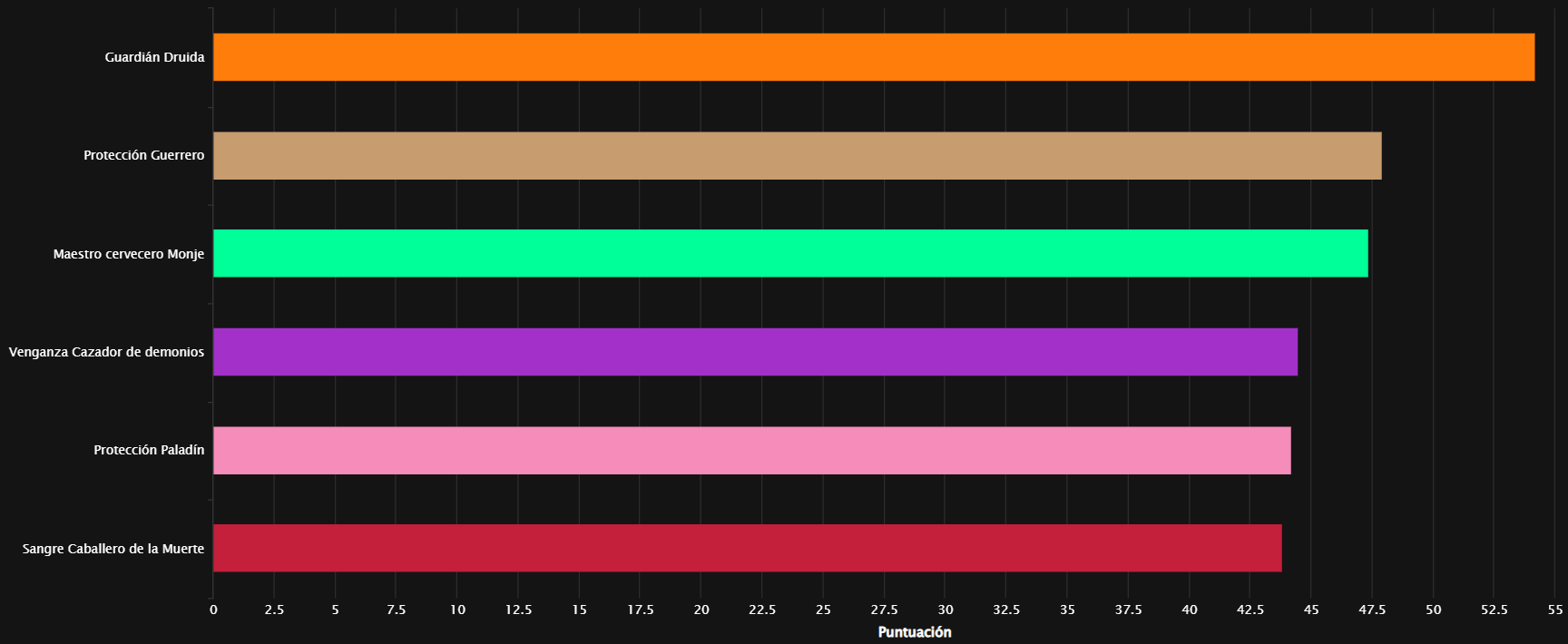This screenshot has width=1568, height=644.
Task: Select the "Protección Paladín" axis label
Action: (x=149, y=450)
